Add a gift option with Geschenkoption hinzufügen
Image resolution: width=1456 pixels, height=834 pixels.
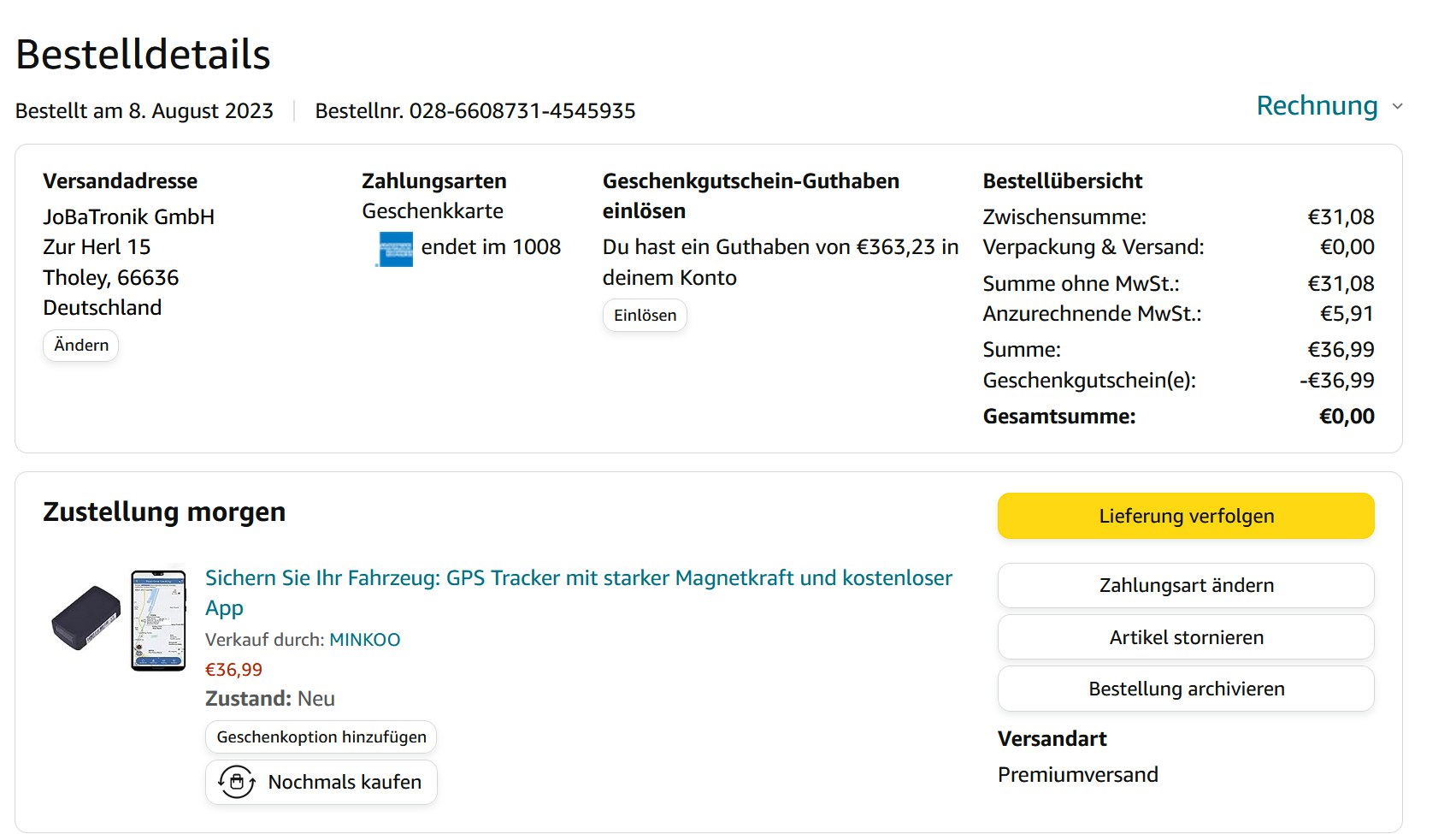(321, 737)
